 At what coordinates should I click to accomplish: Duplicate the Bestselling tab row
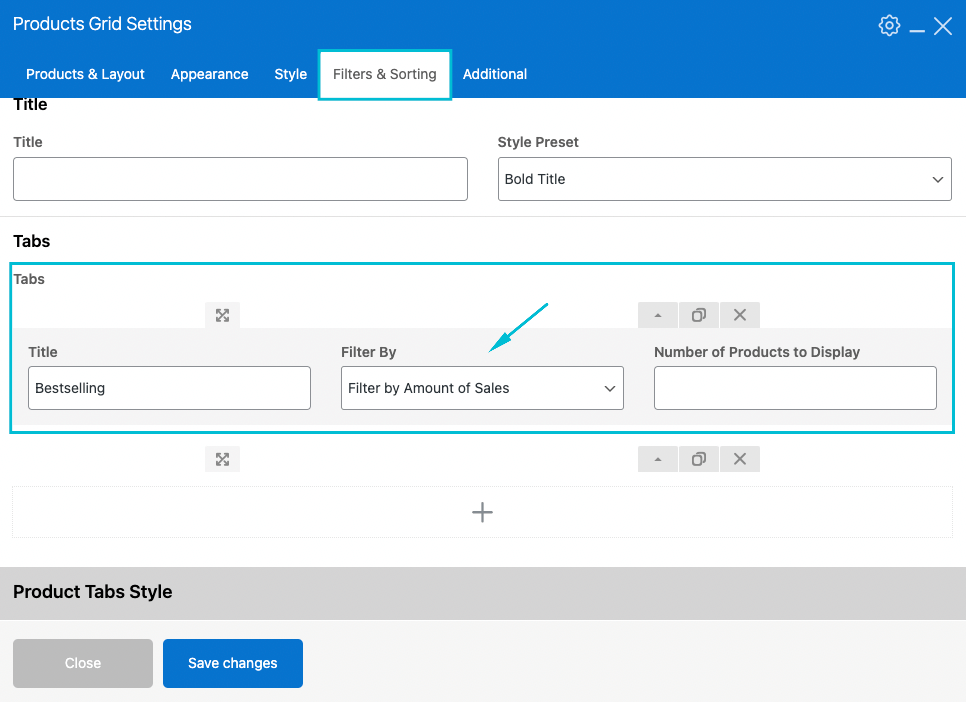(699, 315)
